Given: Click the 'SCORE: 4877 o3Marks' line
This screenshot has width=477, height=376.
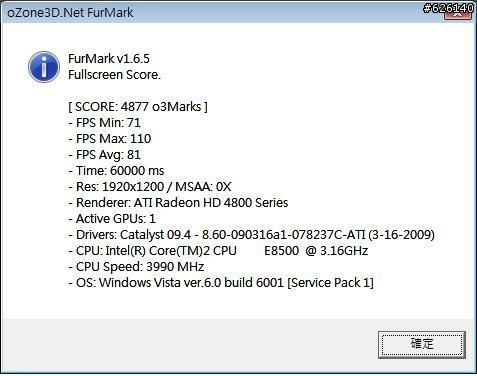Looking at the screenshot, I should (x=138, y=107).
